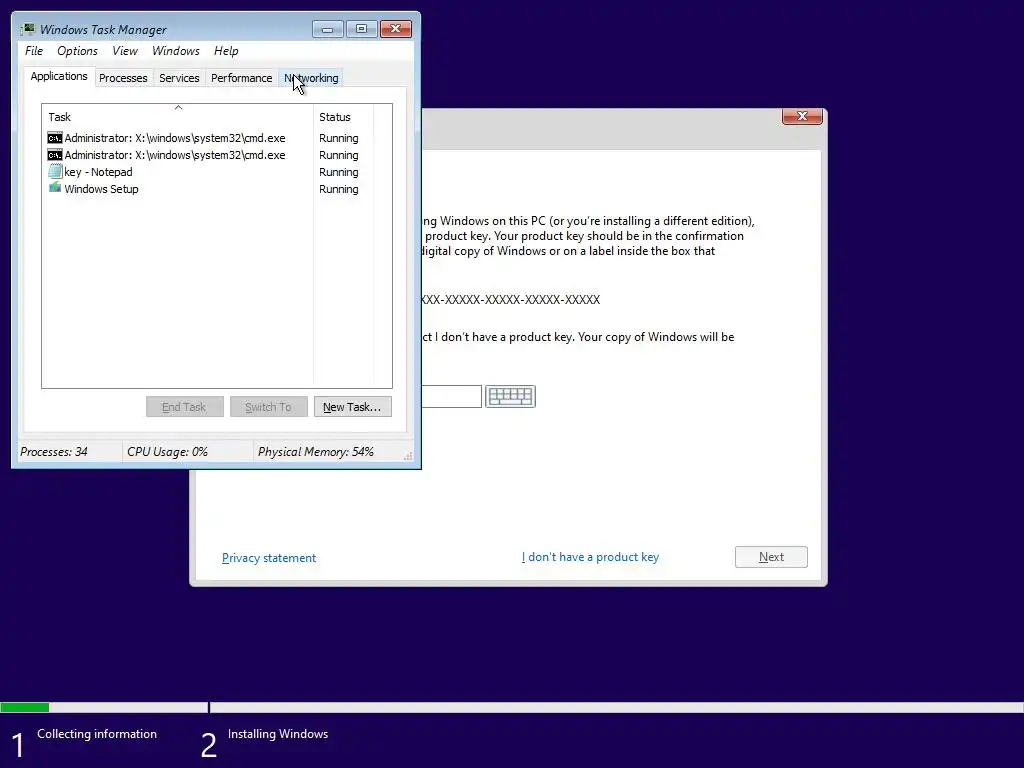The width and height of the screenshot is (1024, 768).
Task: Click Next in Windows Setup
Action: (x=771, y=557)
